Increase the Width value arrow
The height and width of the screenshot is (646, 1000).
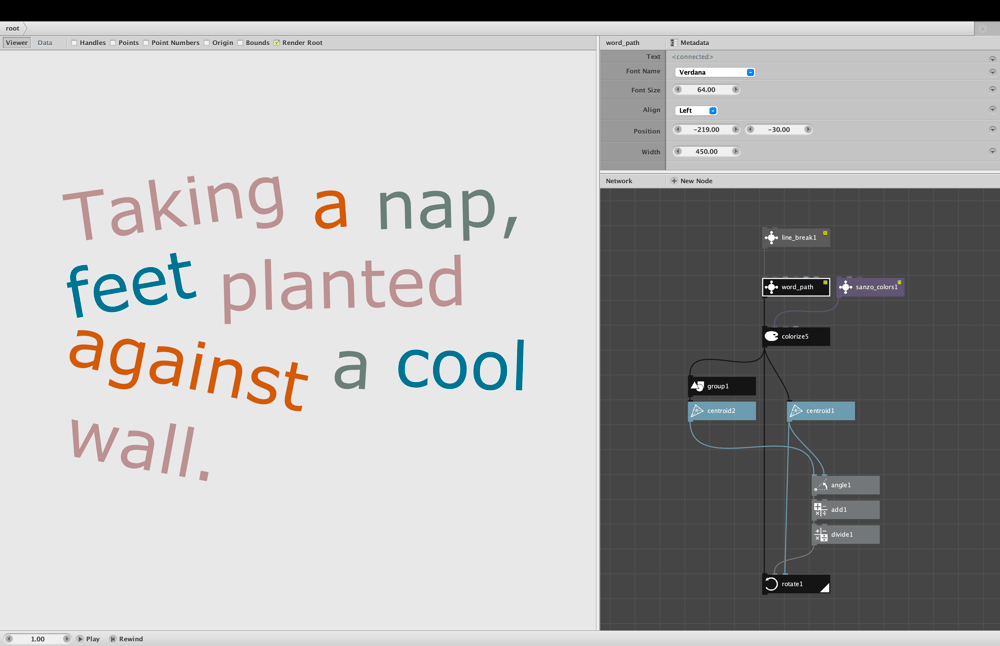[x=735, y=152]
